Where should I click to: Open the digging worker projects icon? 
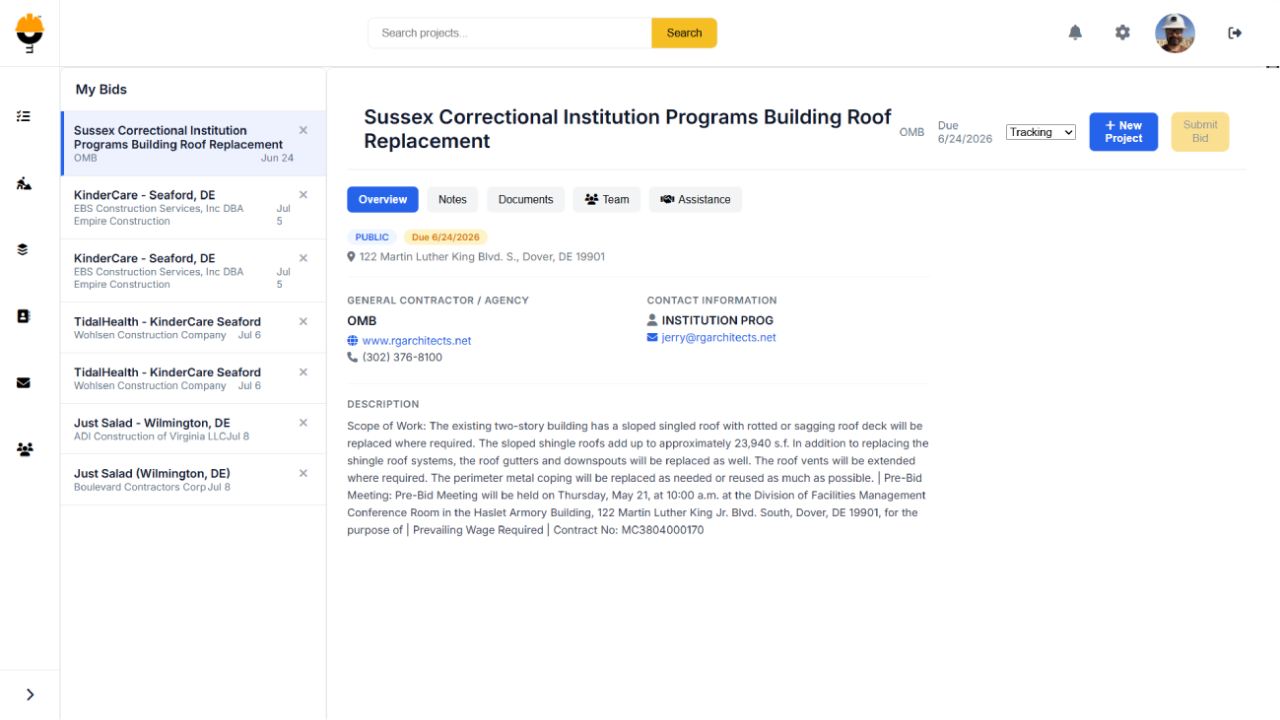(24, 183)
